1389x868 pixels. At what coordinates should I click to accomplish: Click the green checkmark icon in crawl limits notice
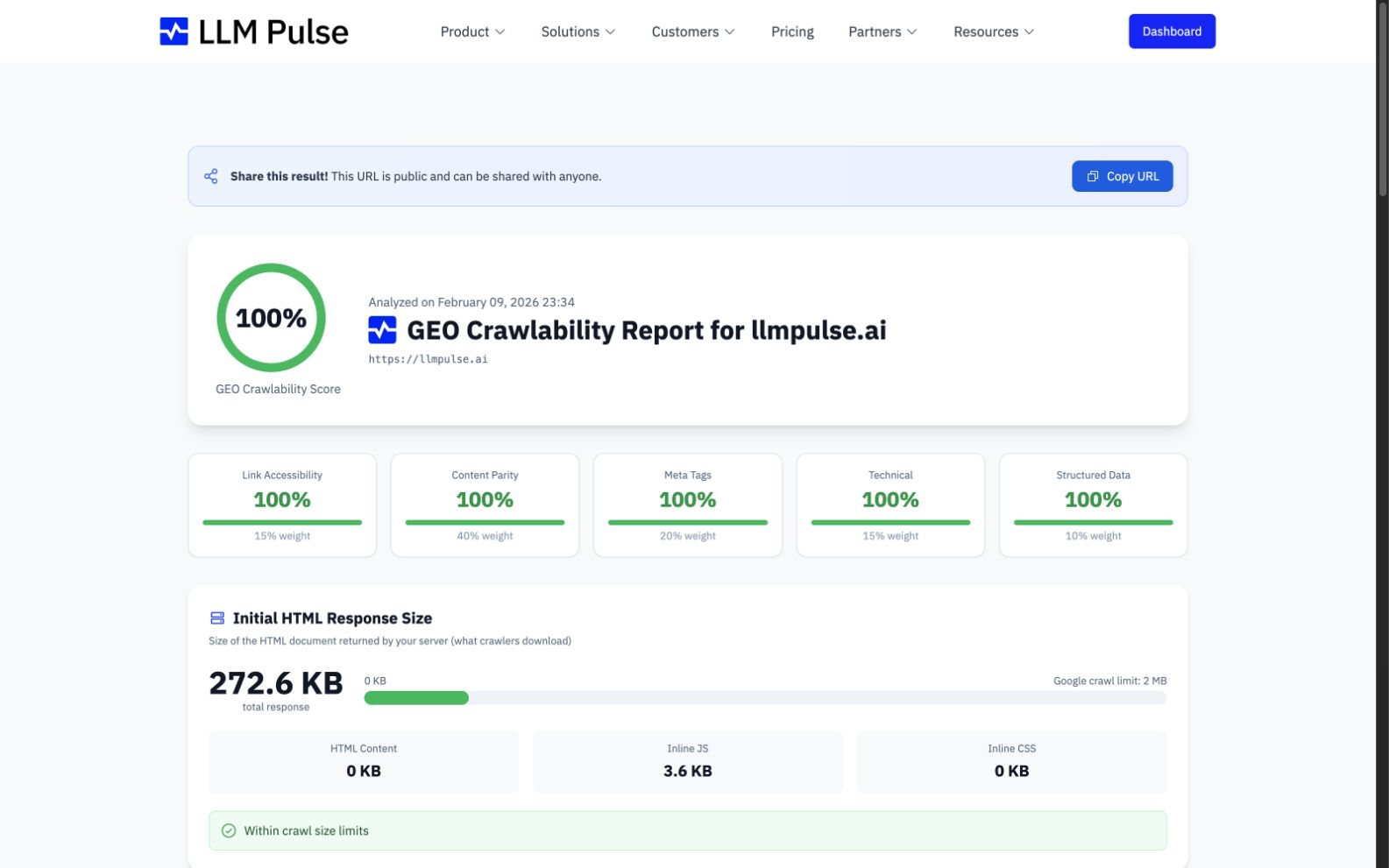(x=229, y=830)
